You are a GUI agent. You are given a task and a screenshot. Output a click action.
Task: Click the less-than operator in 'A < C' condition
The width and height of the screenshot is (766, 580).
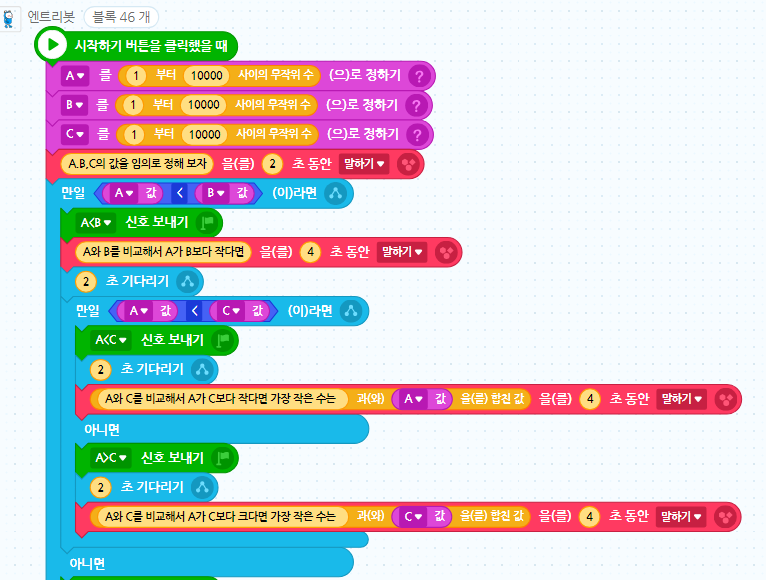point(195,311)
